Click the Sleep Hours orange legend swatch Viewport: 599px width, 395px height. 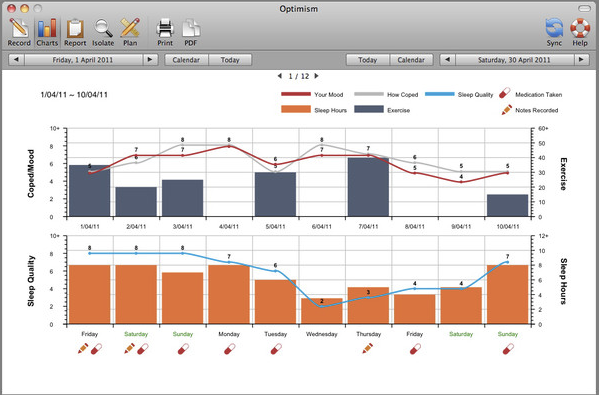coord(296,109)
